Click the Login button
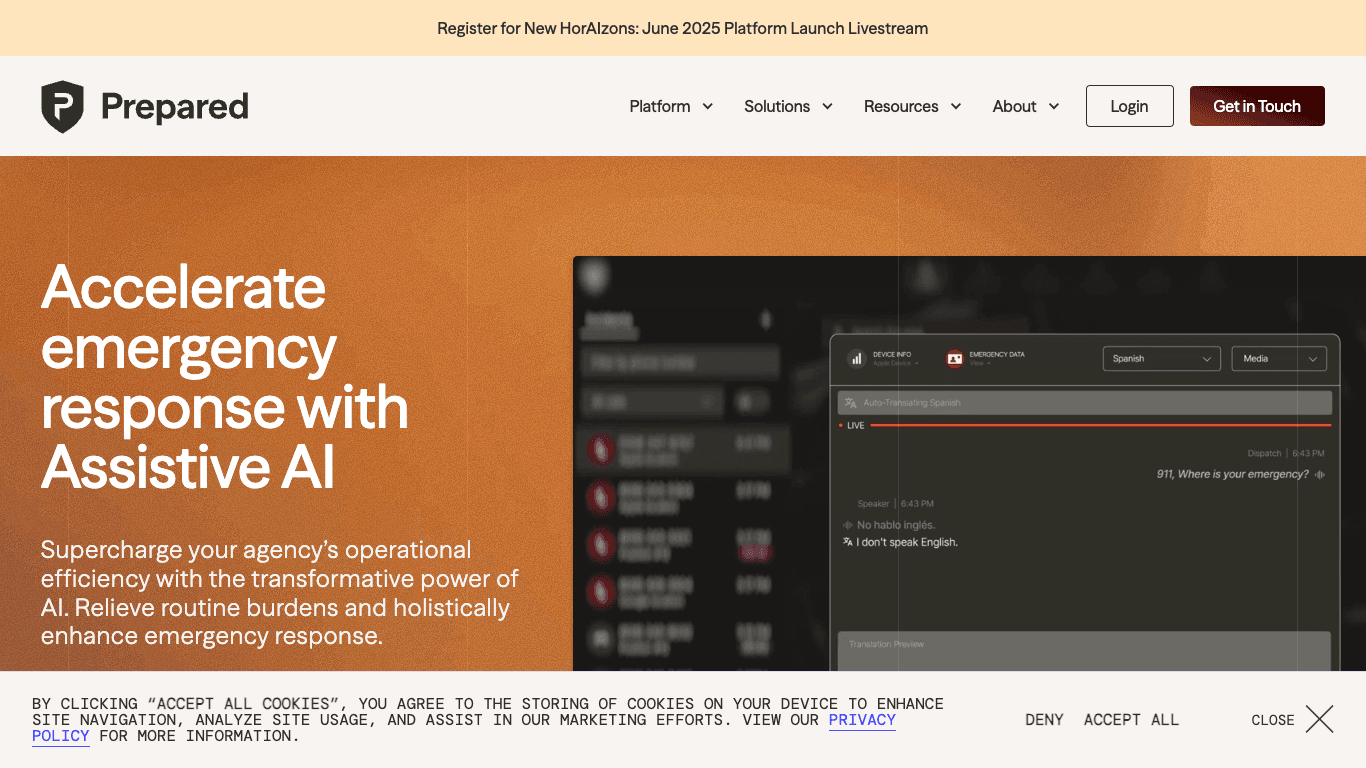1366x768 pixels. [1129, 106]
